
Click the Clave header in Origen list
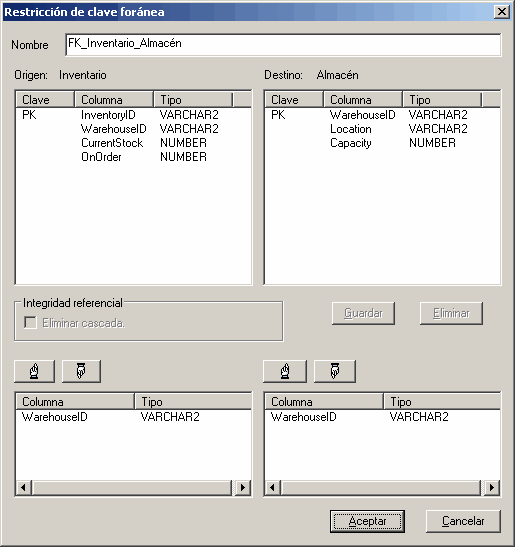(45, 100)
